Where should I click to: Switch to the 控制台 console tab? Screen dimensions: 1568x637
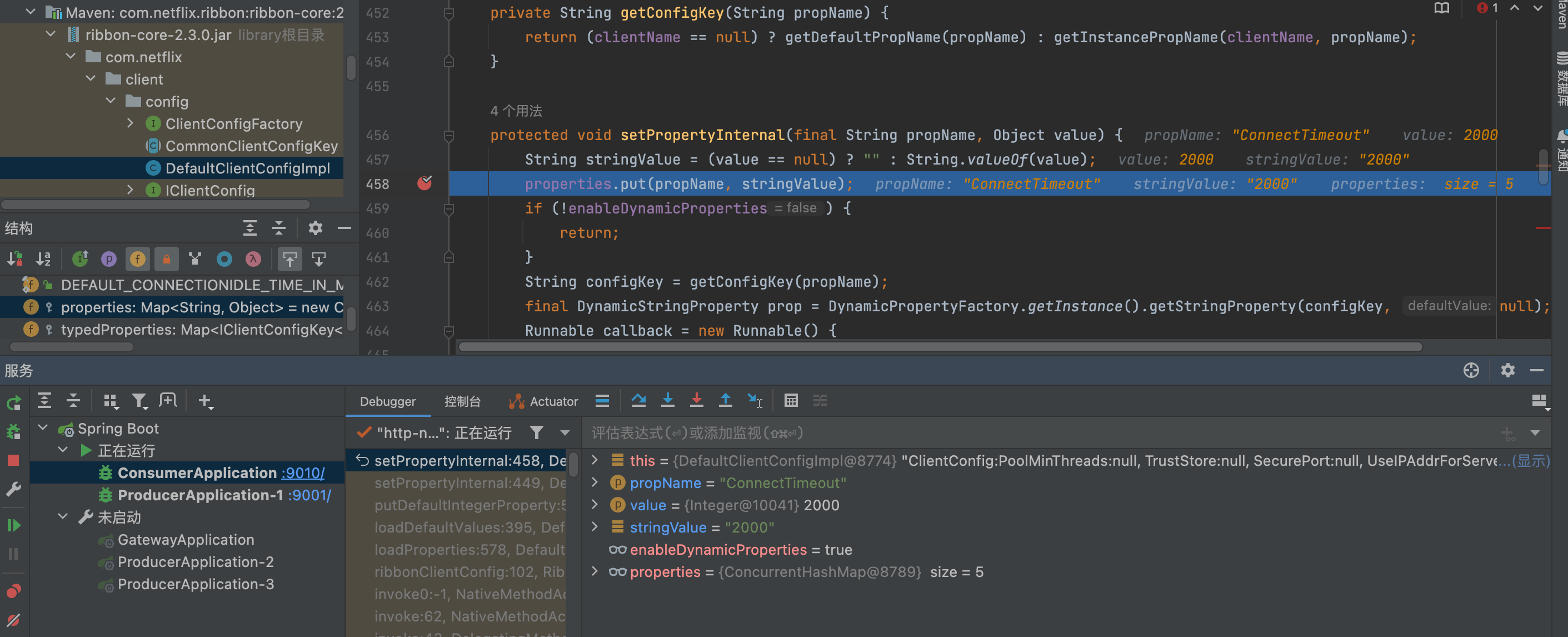click(462, 401)
